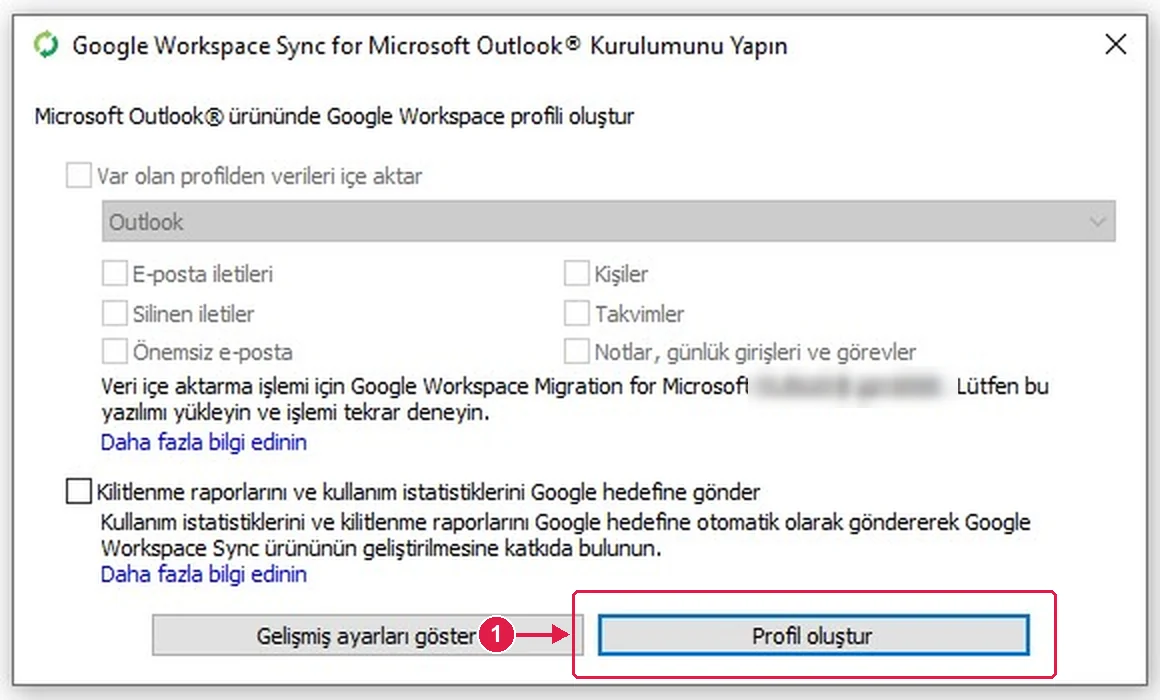The width and height of the screenshot is (1160, 700).
Task: Enable 'Kişiler' checkbox
Action: click(x=576, y=273)
